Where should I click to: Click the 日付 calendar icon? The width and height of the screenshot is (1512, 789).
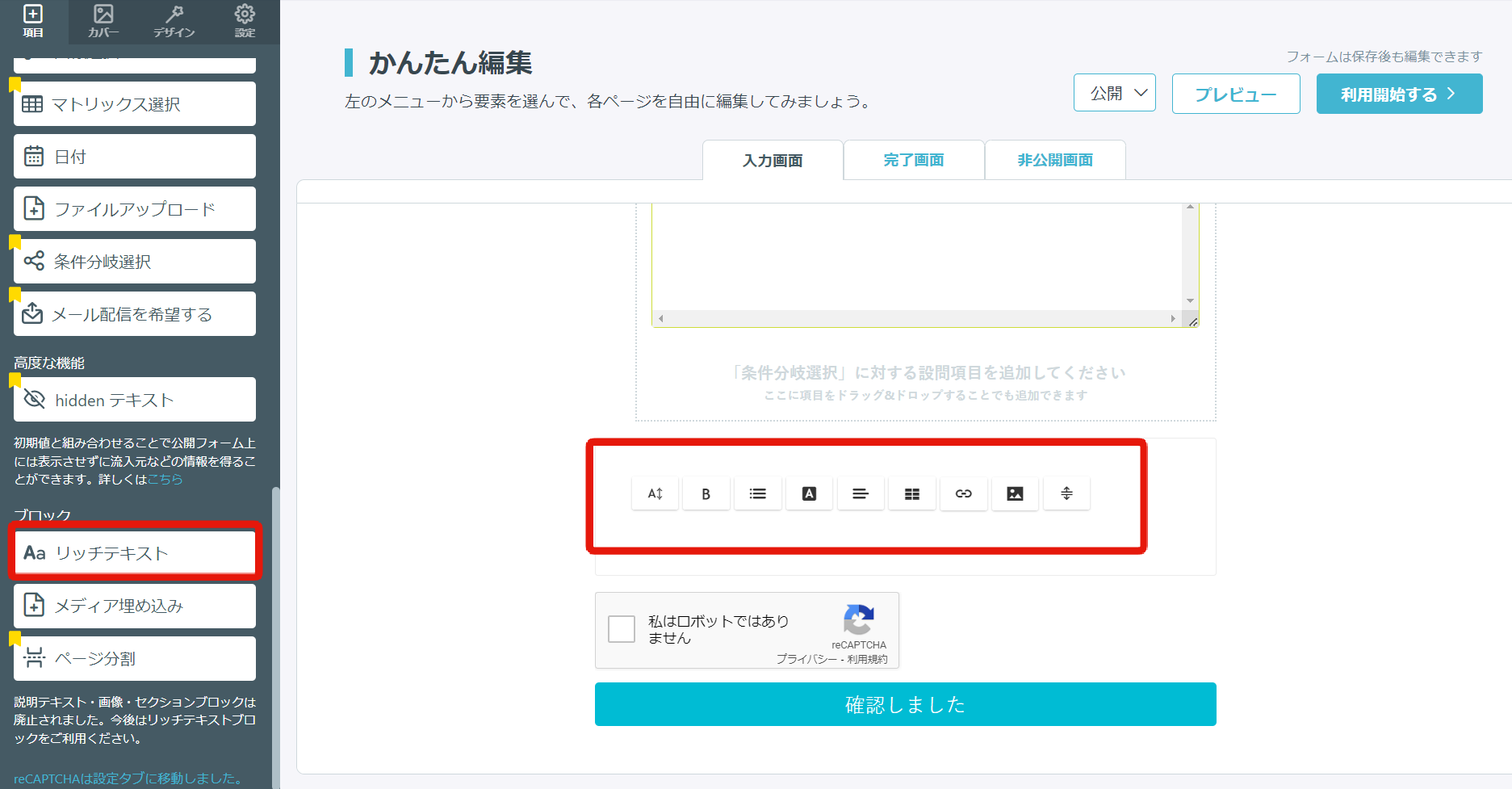34,157
